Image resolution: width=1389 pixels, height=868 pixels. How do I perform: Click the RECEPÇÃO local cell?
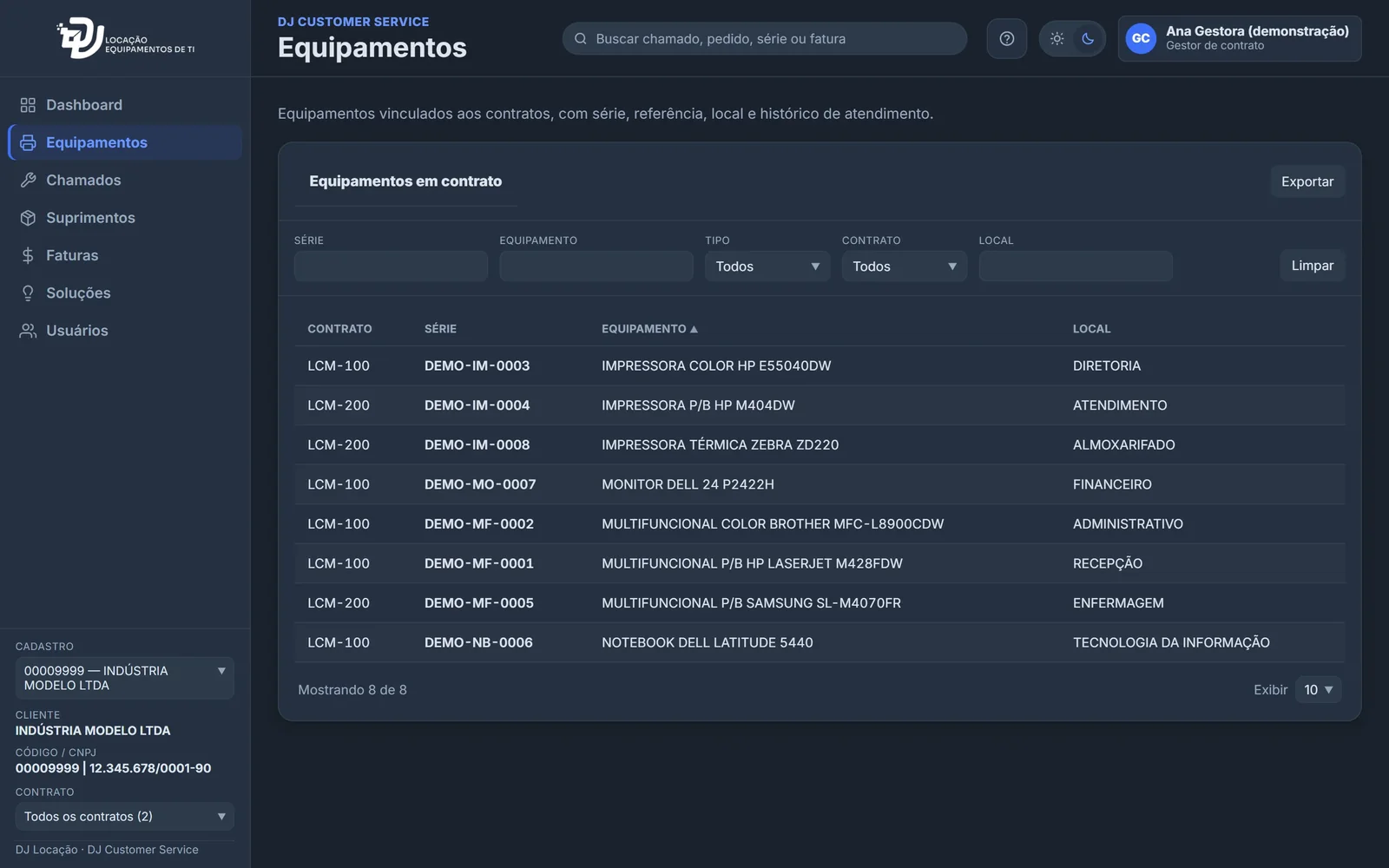tap(1108, 563)
